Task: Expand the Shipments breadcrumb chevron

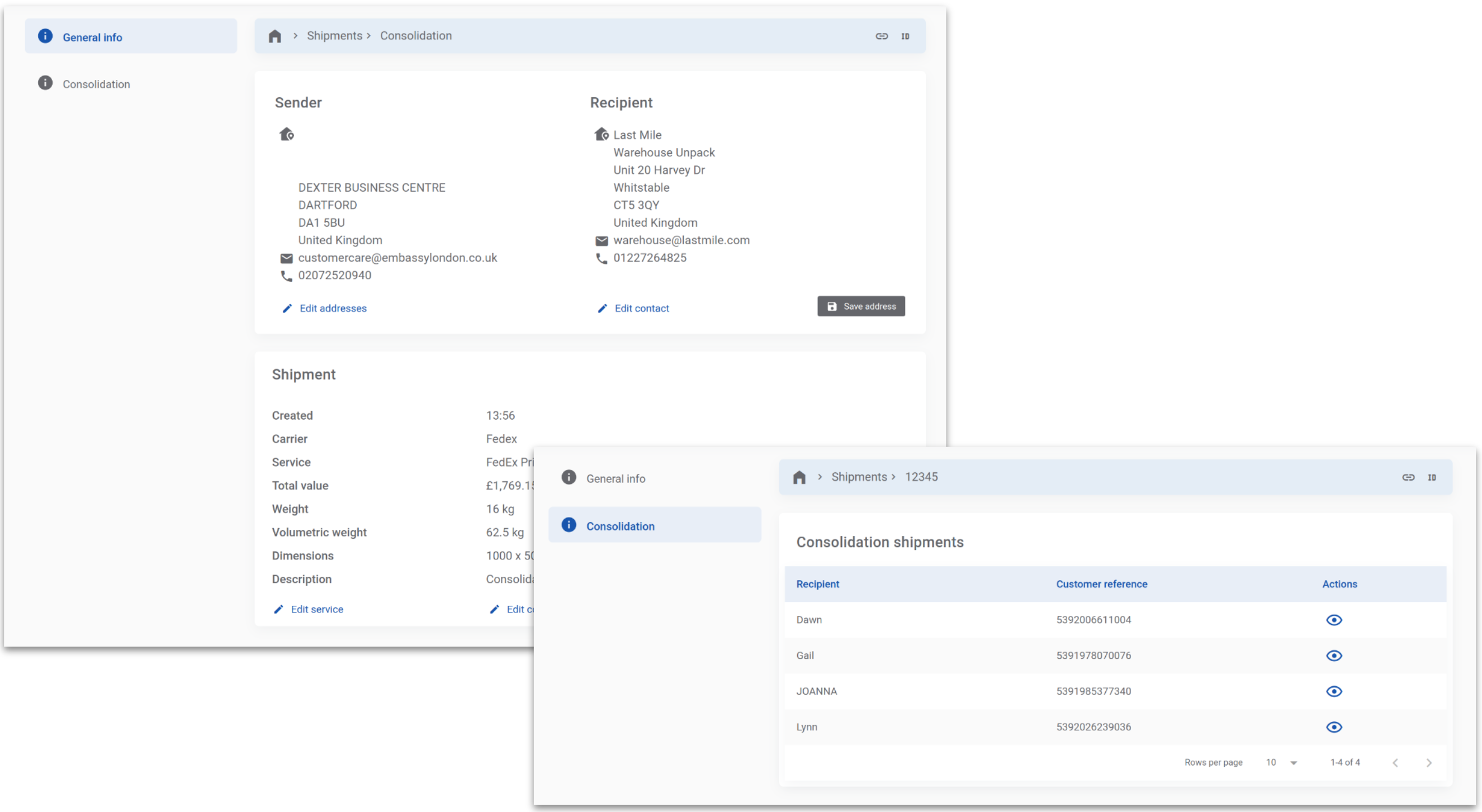Action: coord(369,36)
